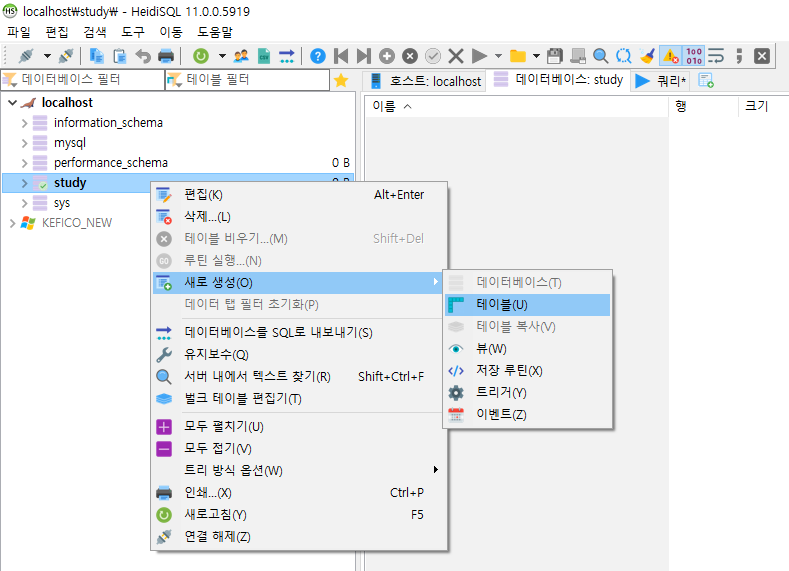Viewport: 789px width, 571px height.
Task: Collapse the localhost tree node
Action: (13, 103)
